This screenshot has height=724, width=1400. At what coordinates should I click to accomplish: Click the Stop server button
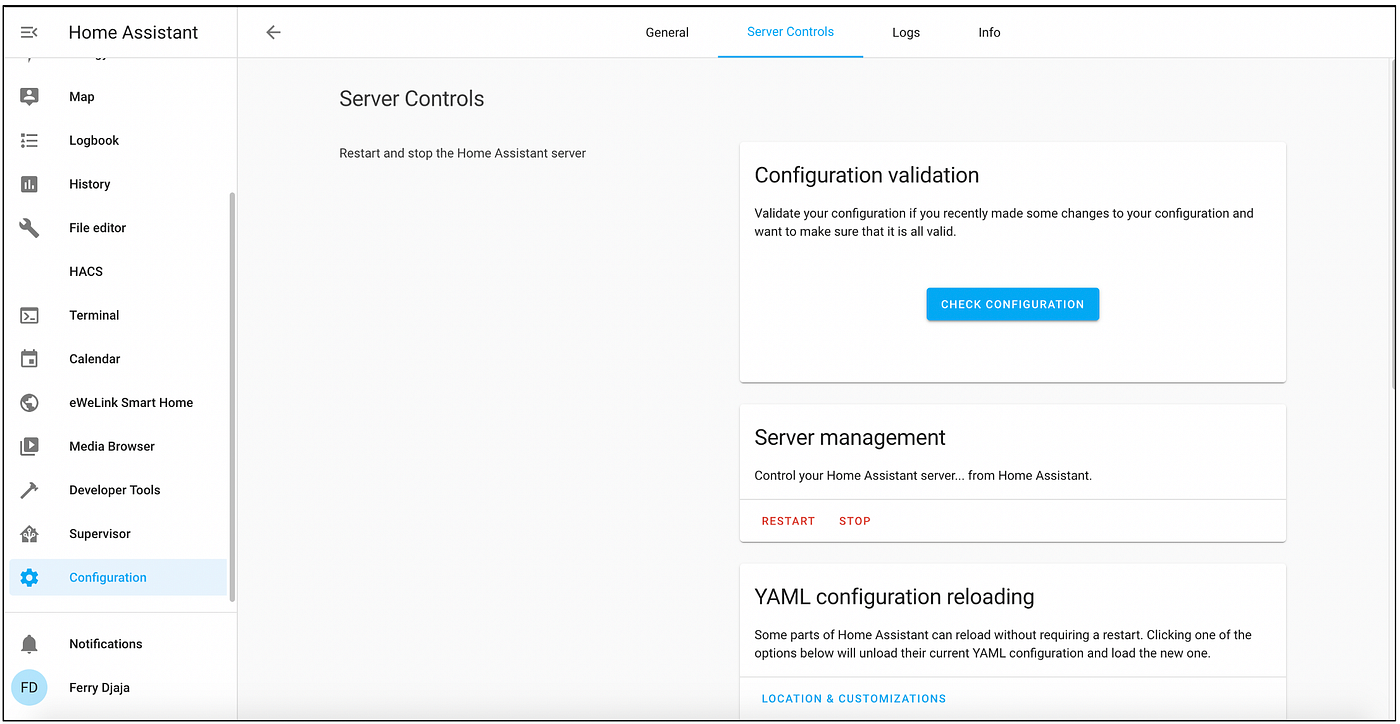coord(855,521)
